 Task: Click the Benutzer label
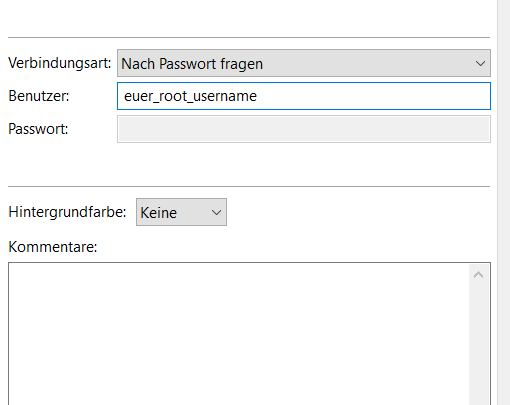[39, 96]
